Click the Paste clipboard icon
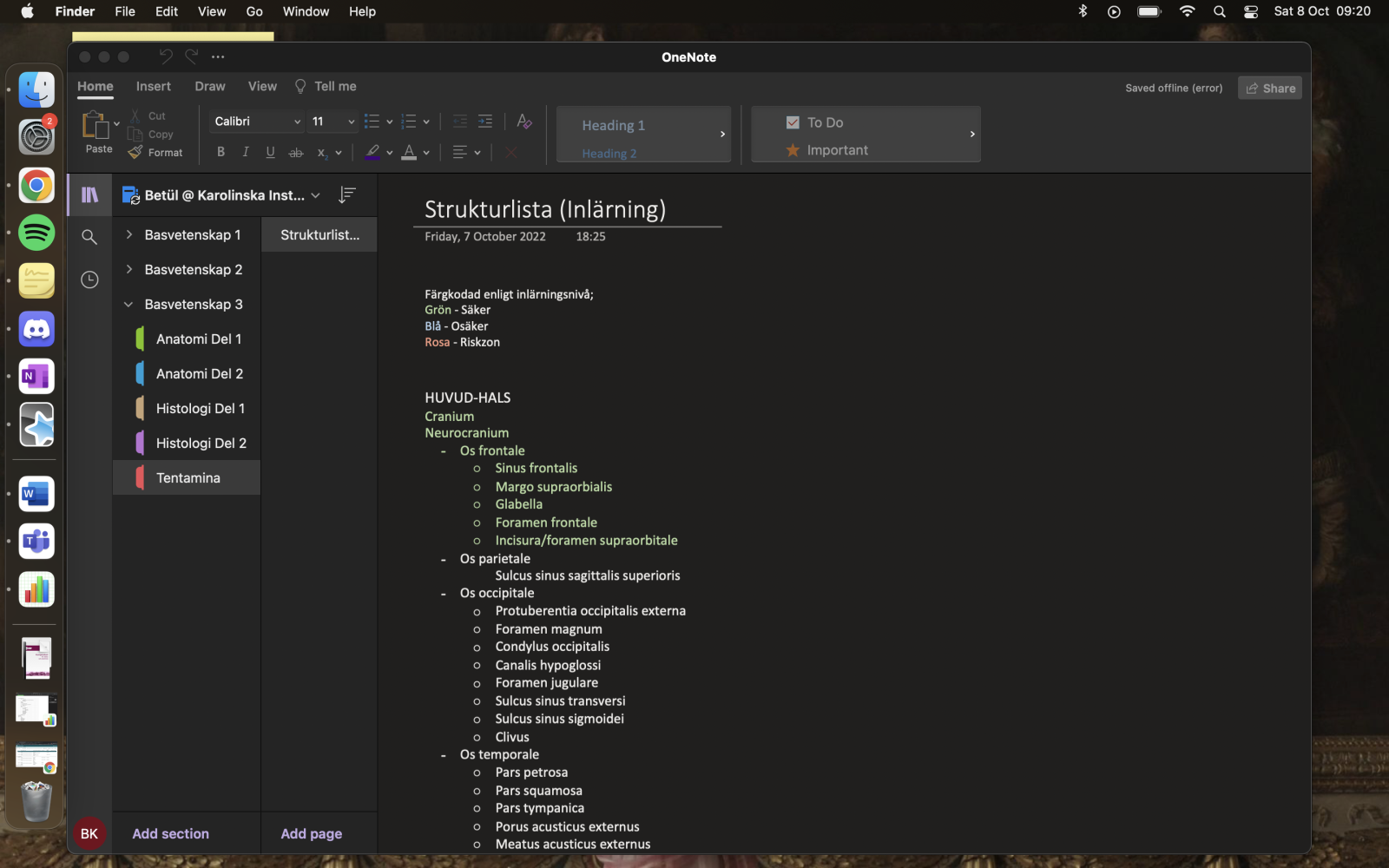 point(95,126)
